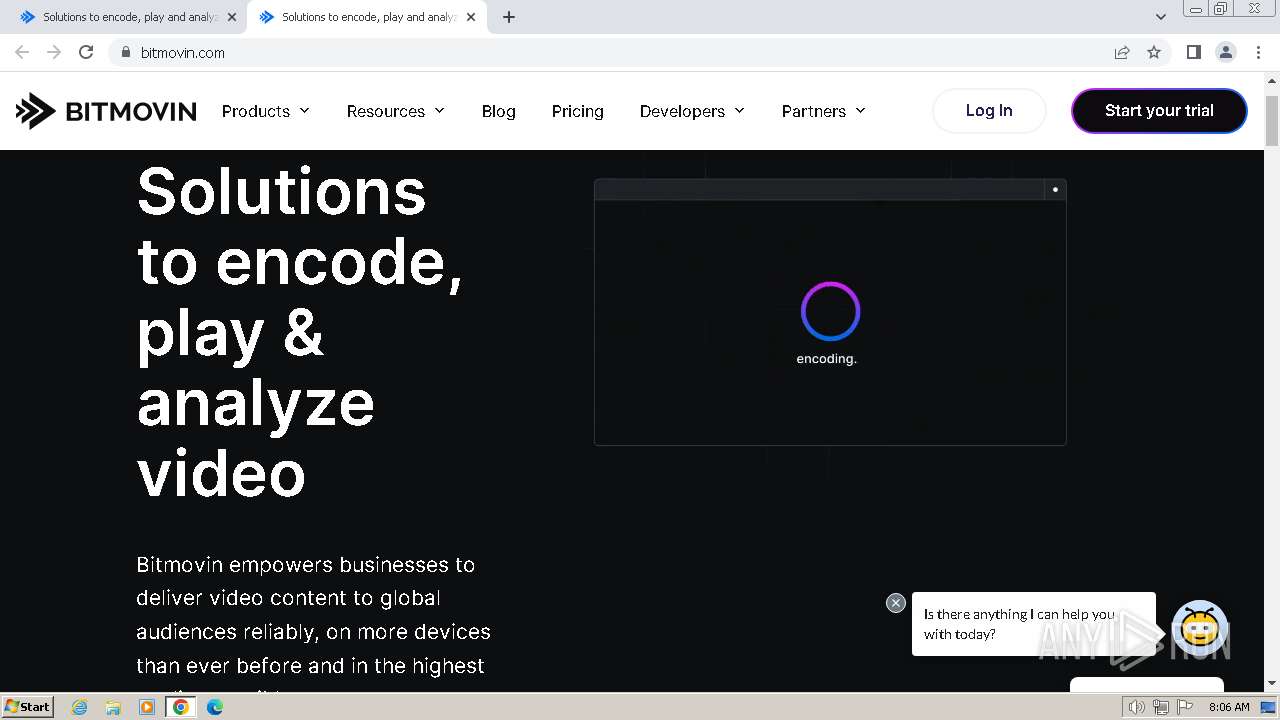Expand the Products menu
Screen dimensions: 1280x720
[x=266, y=111]
